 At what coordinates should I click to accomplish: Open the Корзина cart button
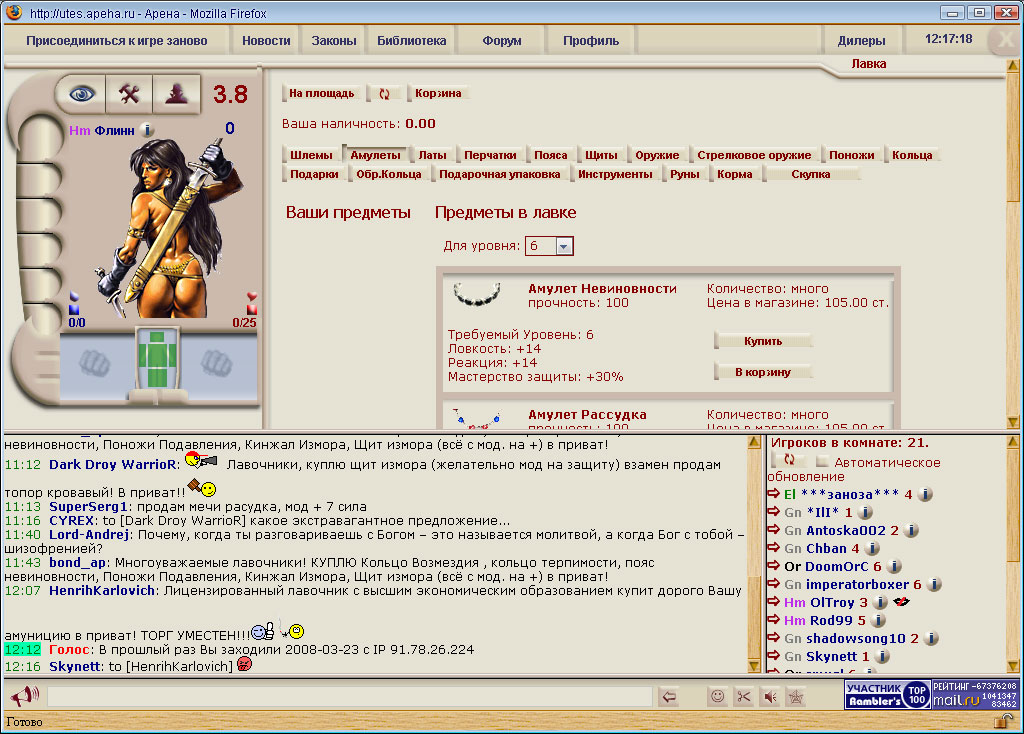click(438, 93)
